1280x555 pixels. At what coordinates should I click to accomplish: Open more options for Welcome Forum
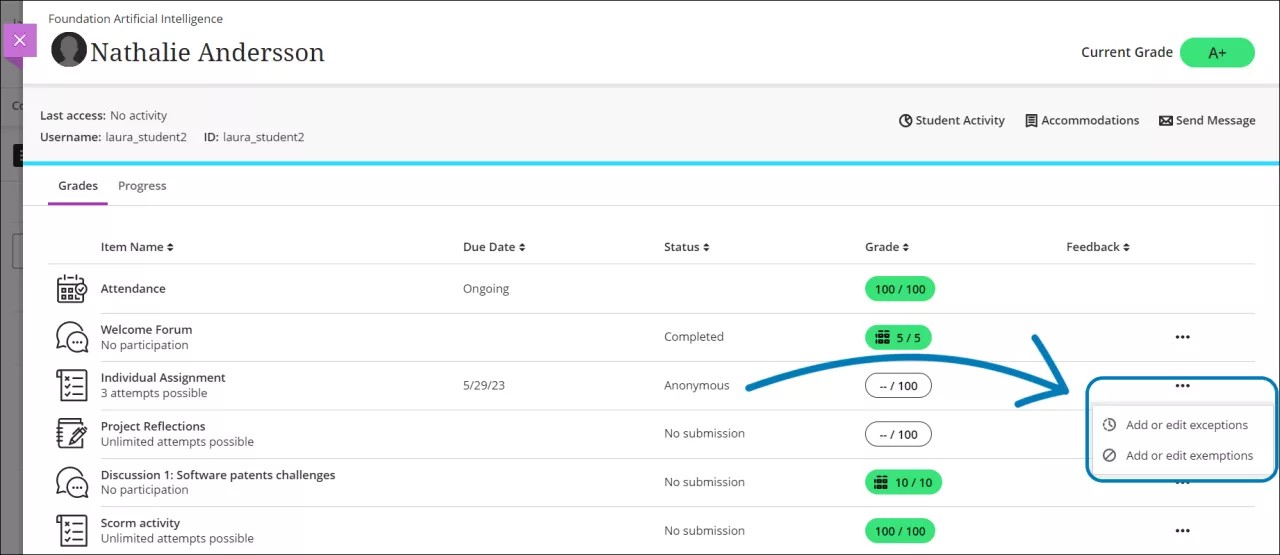click(1182, 337)
